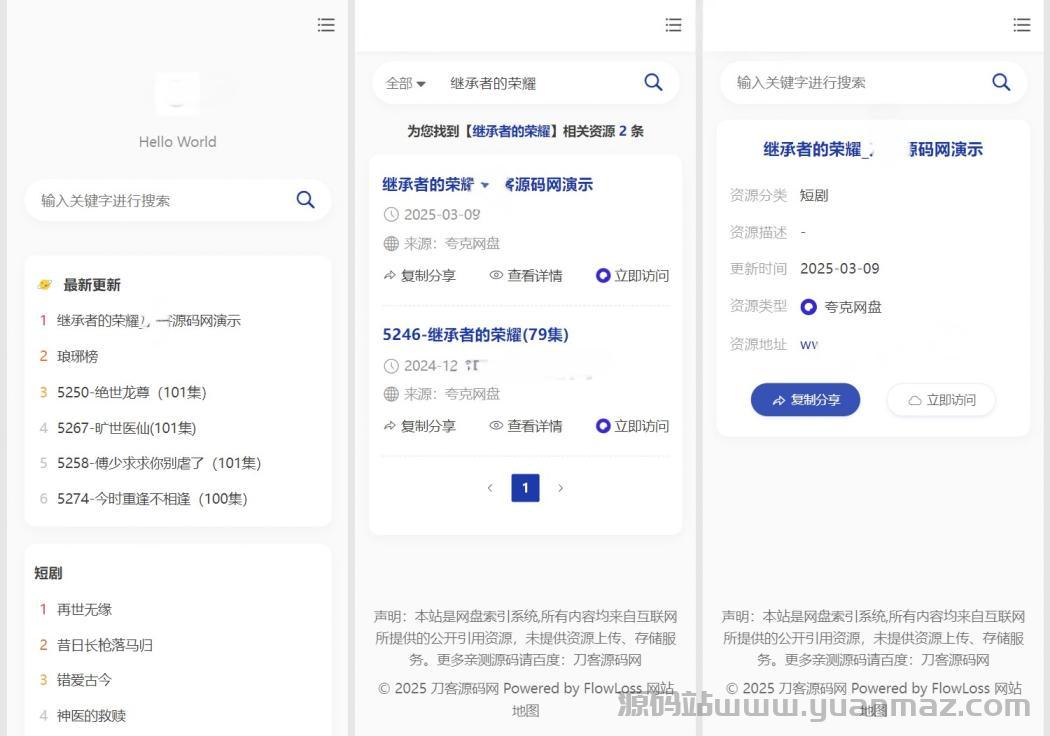1050x736 pixels.
Task: Open 错爱古今 in the 短剧 list
Action: (x=84, y=680)
